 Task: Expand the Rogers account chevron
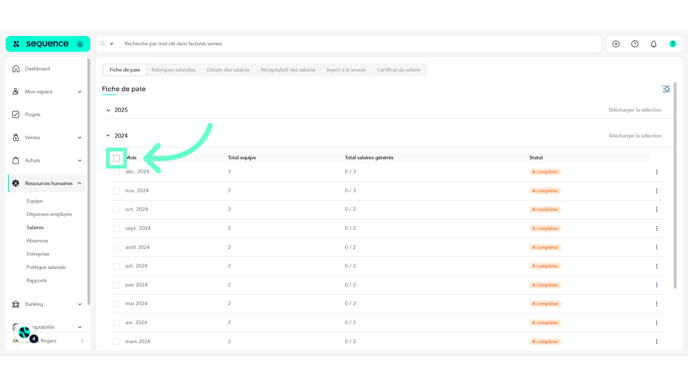[82, 341]
